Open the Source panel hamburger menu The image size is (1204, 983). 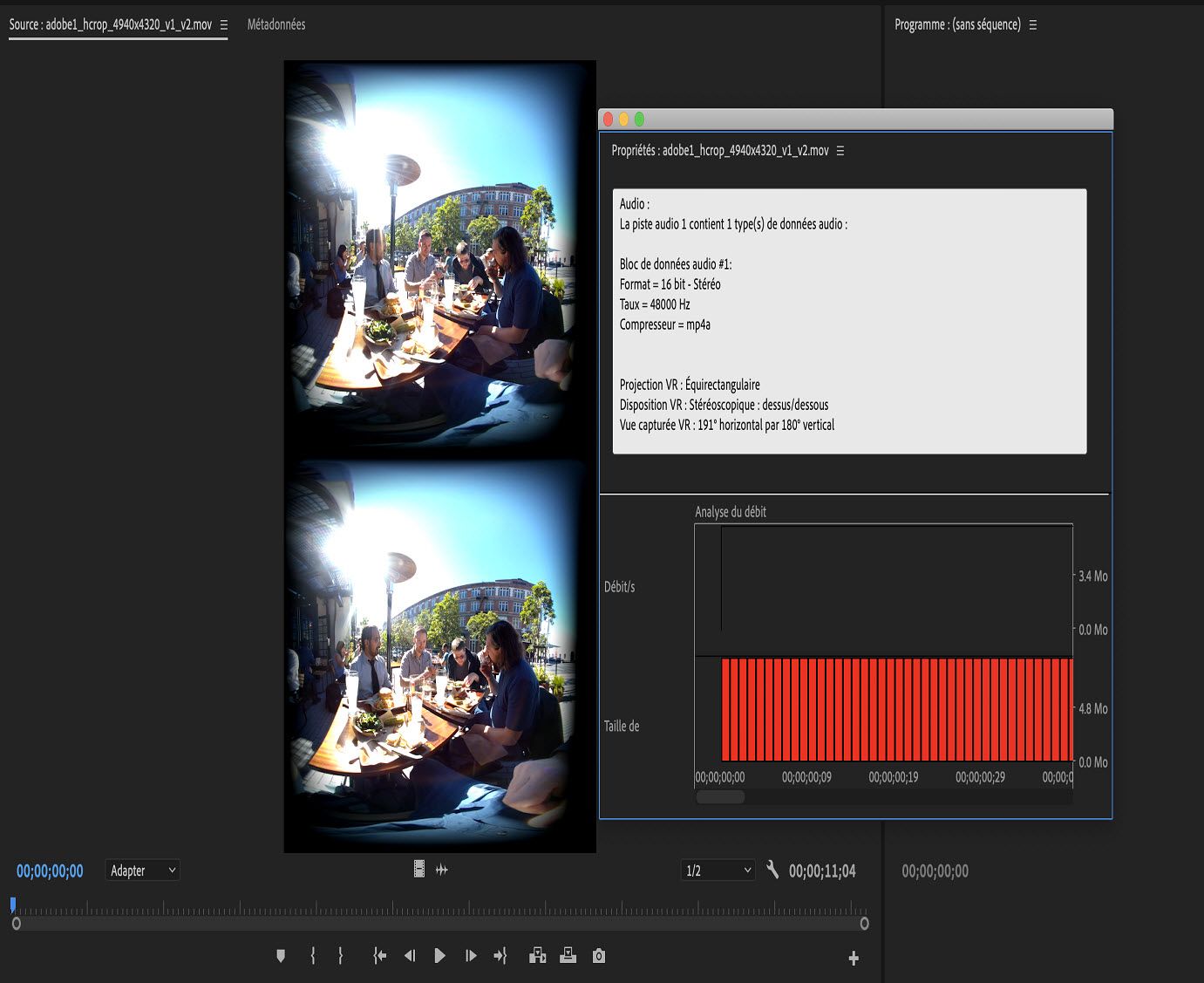pos(224,25)
